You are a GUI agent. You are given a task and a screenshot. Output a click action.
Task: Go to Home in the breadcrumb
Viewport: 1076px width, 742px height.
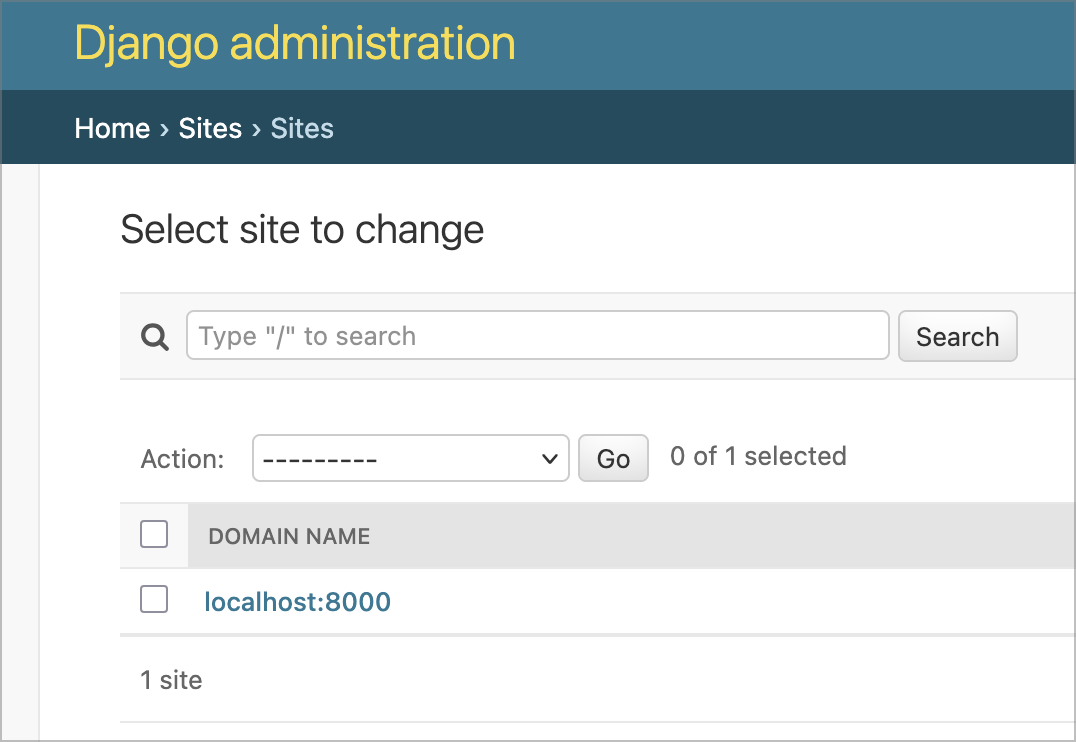click(x=112, y=128)
